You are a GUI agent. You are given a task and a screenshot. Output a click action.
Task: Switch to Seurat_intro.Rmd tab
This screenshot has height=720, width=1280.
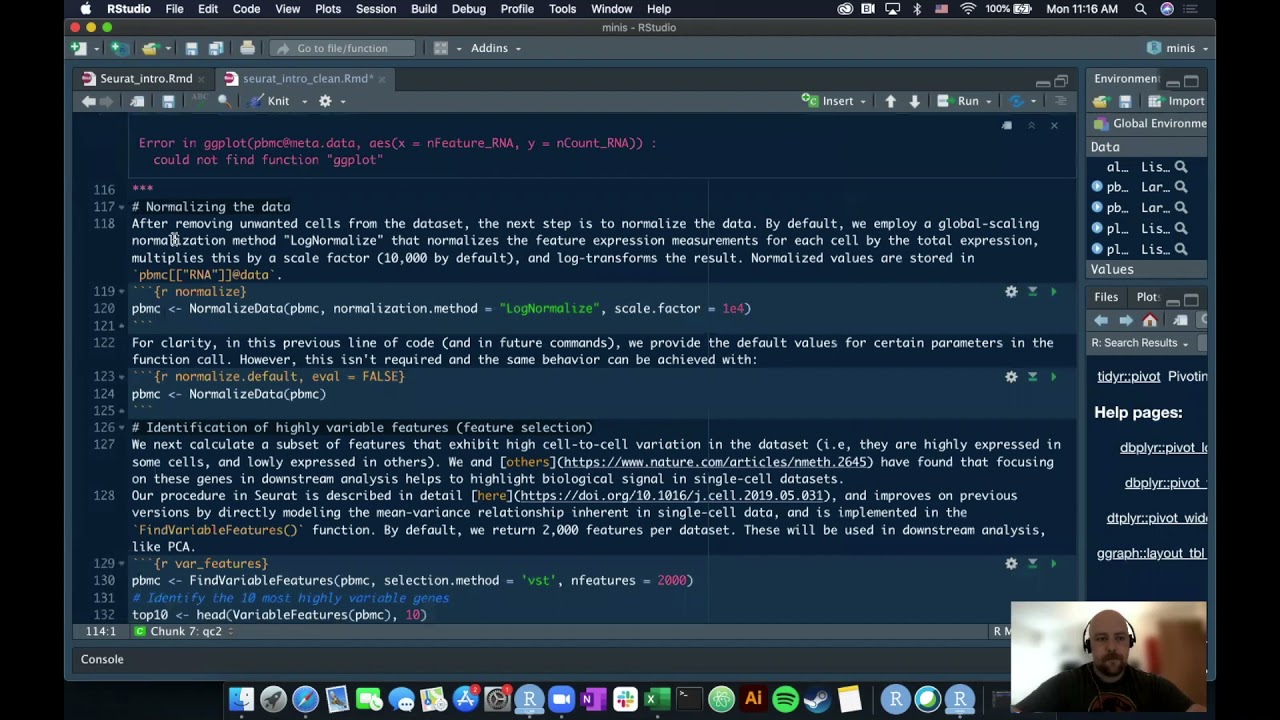[x=146, y=79]
